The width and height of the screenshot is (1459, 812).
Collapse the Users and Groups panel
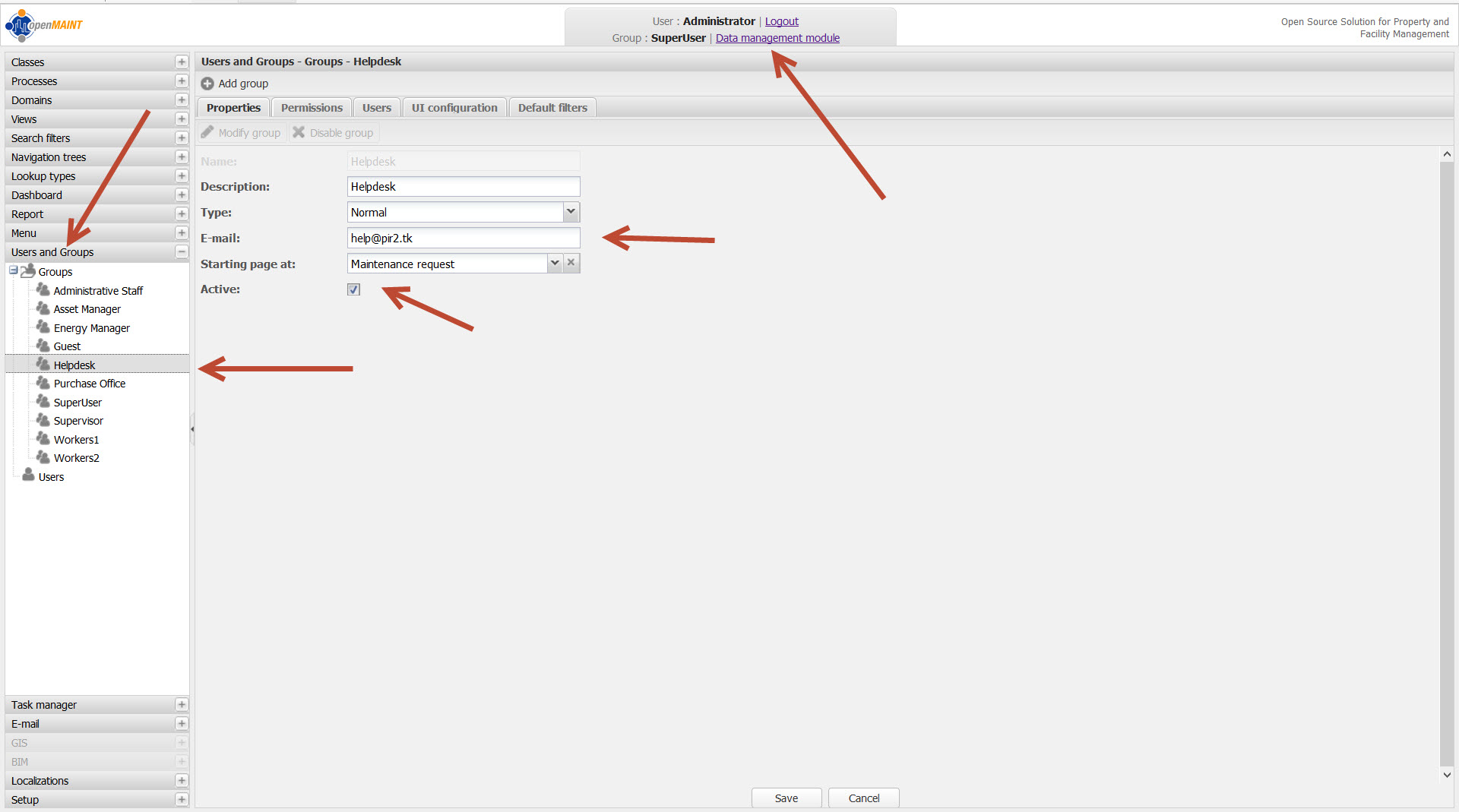[182, 252]
